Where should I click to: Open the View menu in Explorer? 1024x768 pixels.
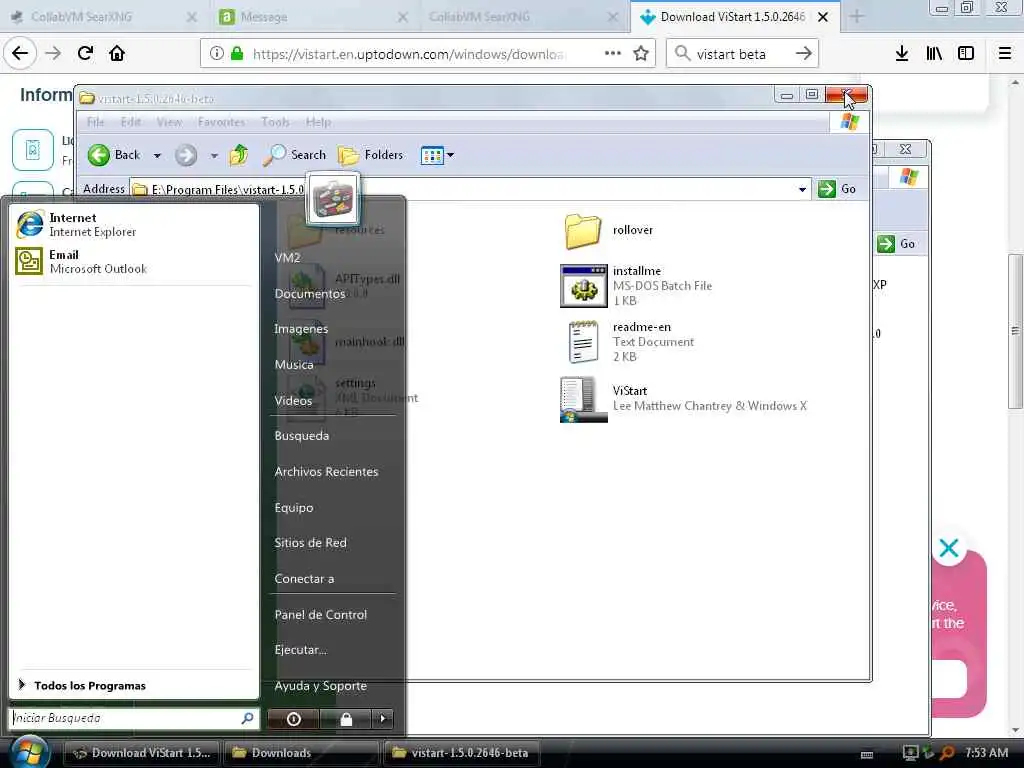[x=169, y=122]
